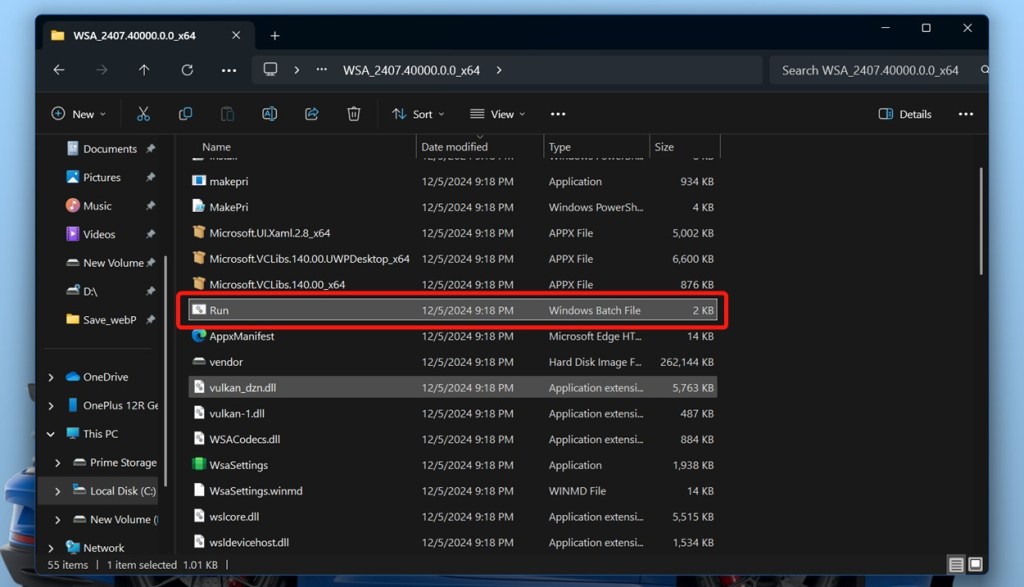Click the WSA_2407.40000.0.0_x64 breadcrumb
This screenshot has height=587, width=1024.
point(411,70)
